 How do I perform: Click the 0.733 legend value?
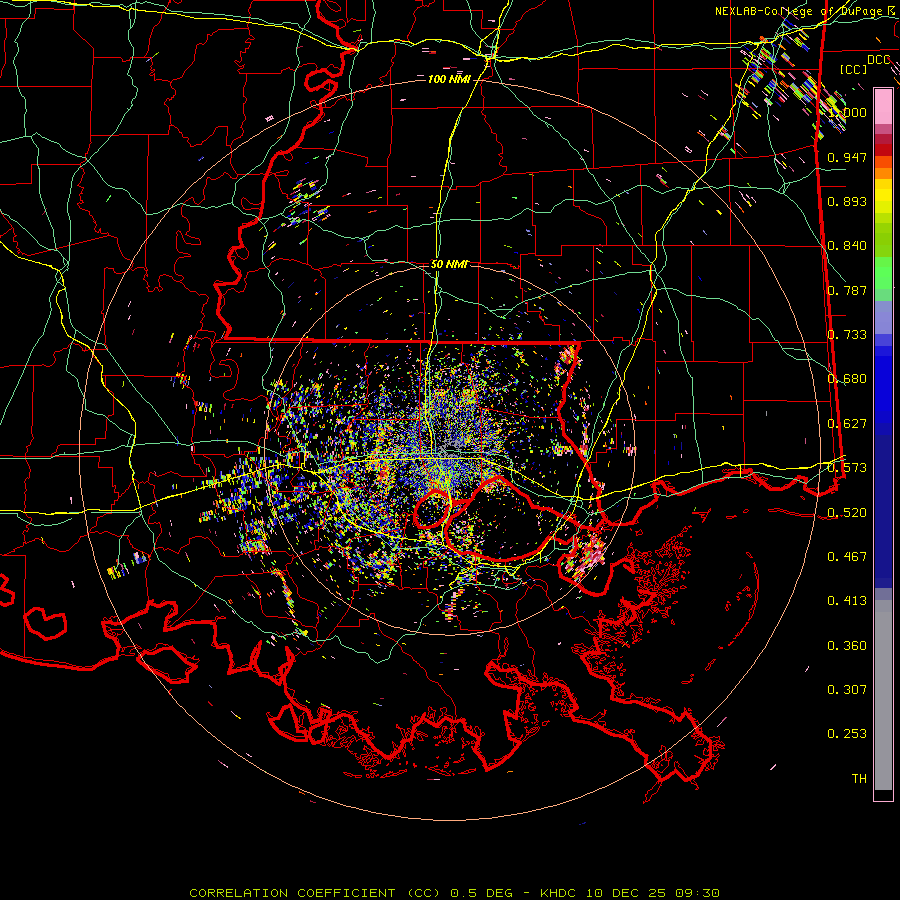(847, 335)
